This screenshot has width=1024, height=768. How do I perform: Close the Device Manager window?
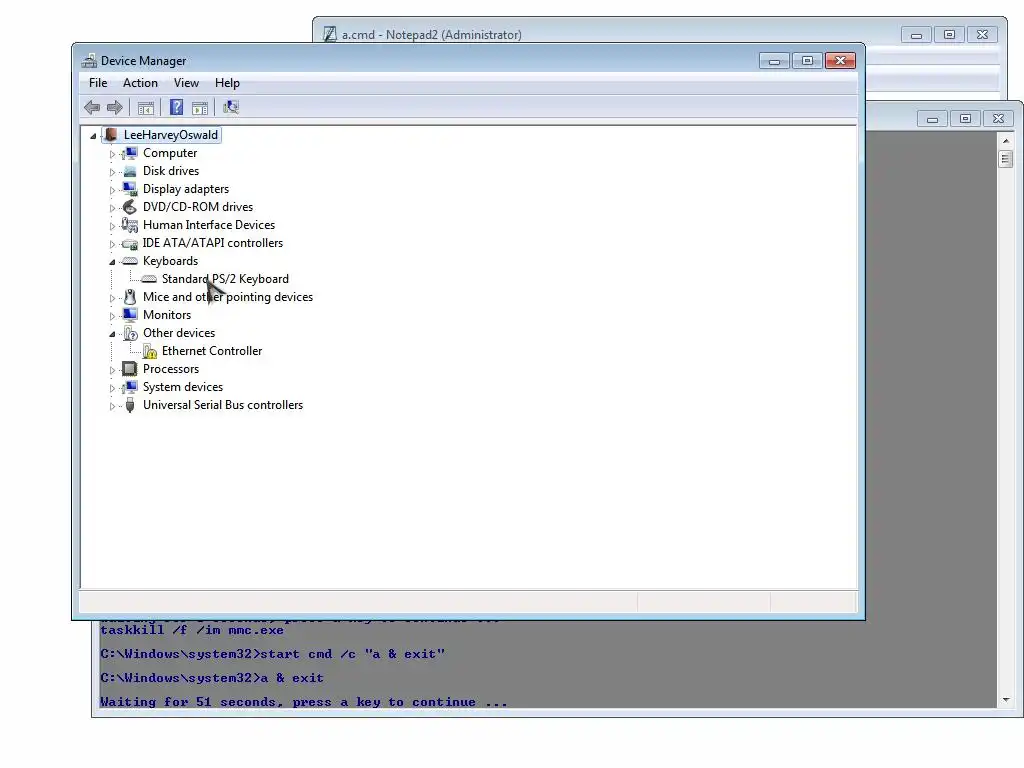pyautogui.click(x=840, y=61)
